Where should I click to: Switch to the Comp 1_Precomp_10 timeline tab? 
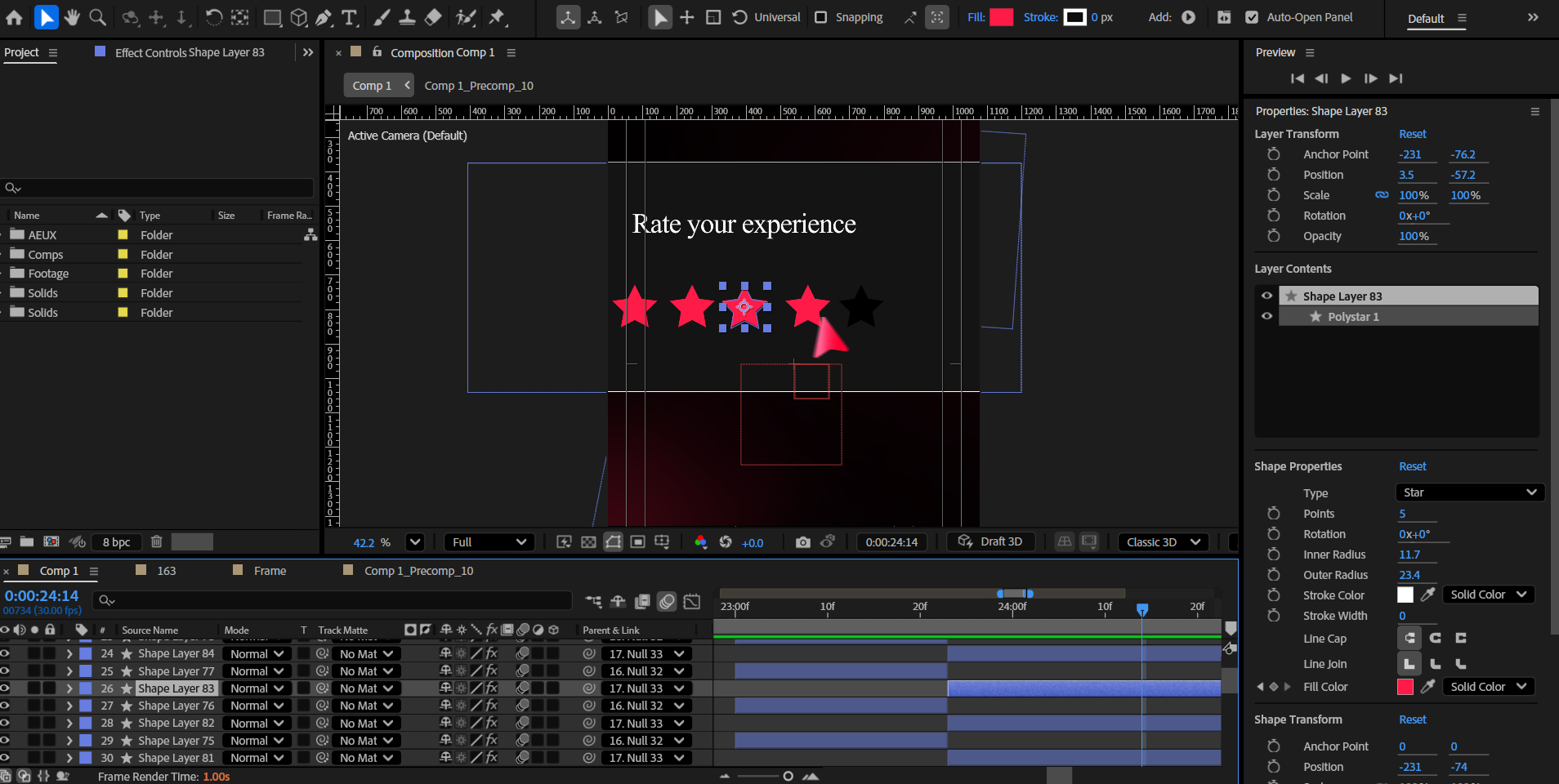(x=418, y=571)
